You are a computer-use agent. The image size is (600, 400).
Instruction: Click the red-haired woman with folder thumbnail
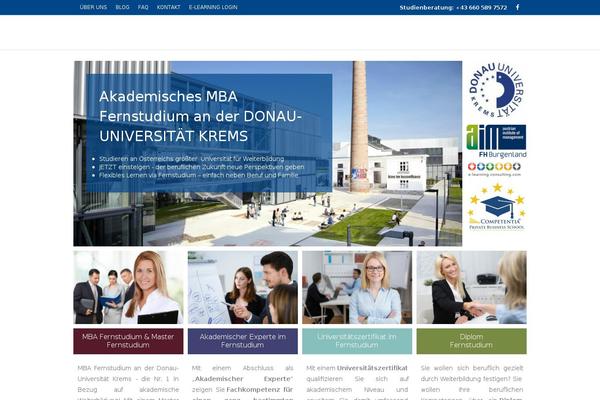tap(128, 287)
